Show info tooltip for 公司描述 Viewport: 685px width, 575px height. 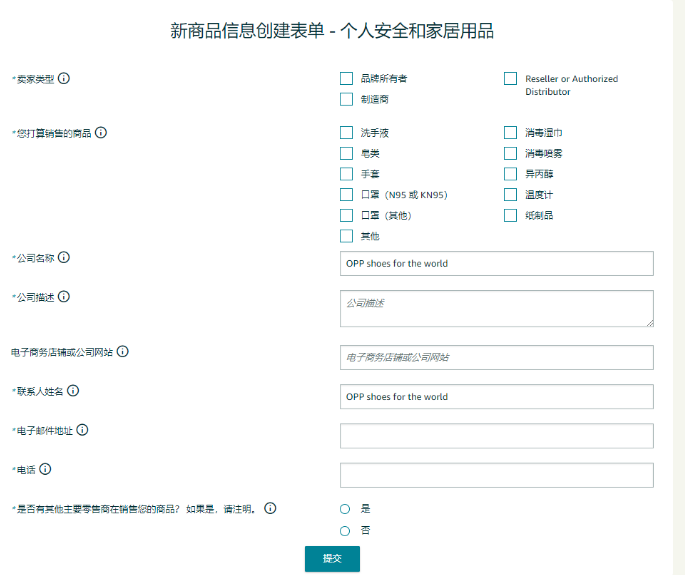coord(64,297)
